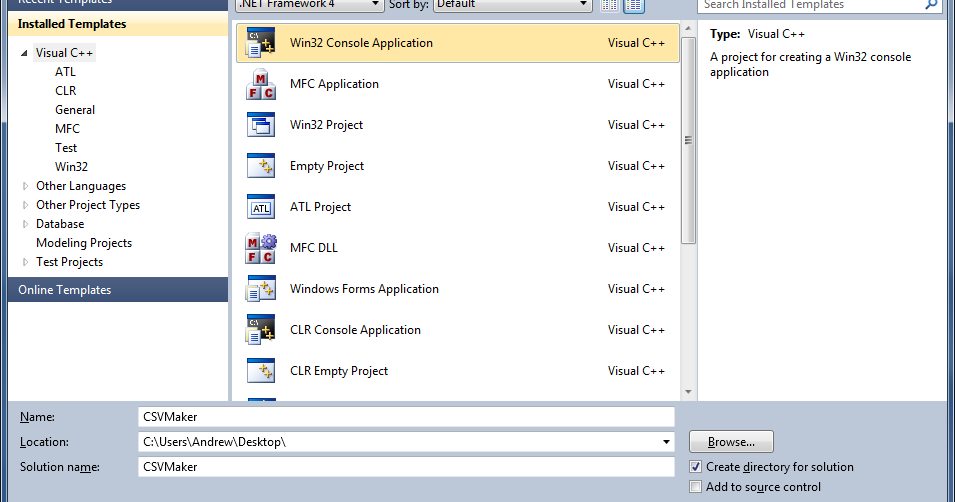Select the CLR Empty Project icon

(x=261, y=370)
